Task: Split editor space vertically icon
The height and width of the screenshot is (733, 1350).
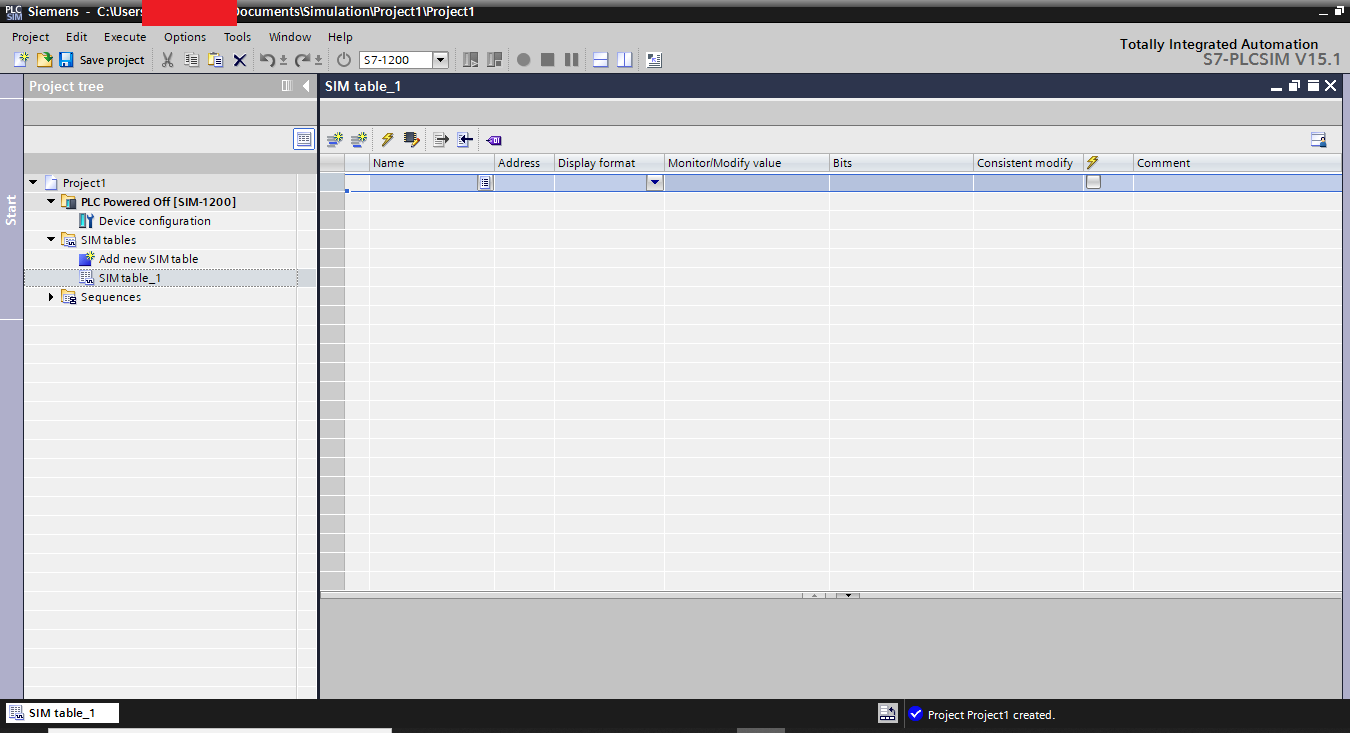Action: [625, 60]
